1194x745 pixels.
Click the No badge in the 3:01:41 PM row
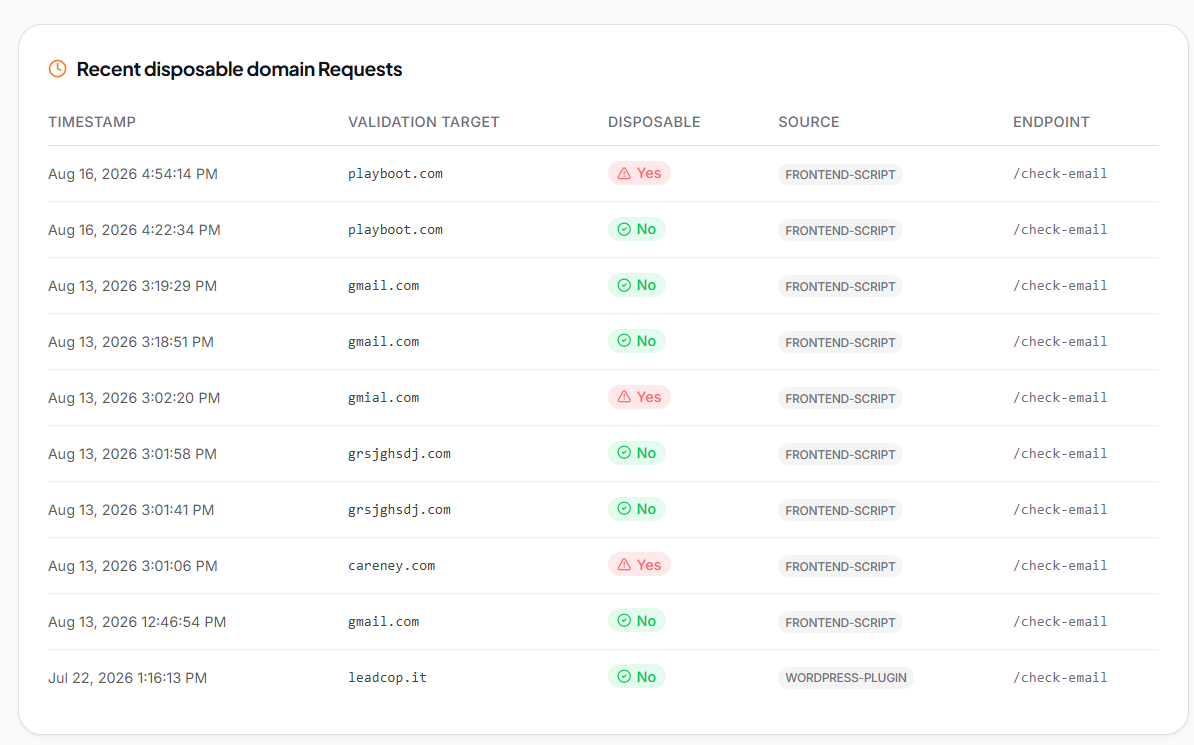click(x=637, y=509)
